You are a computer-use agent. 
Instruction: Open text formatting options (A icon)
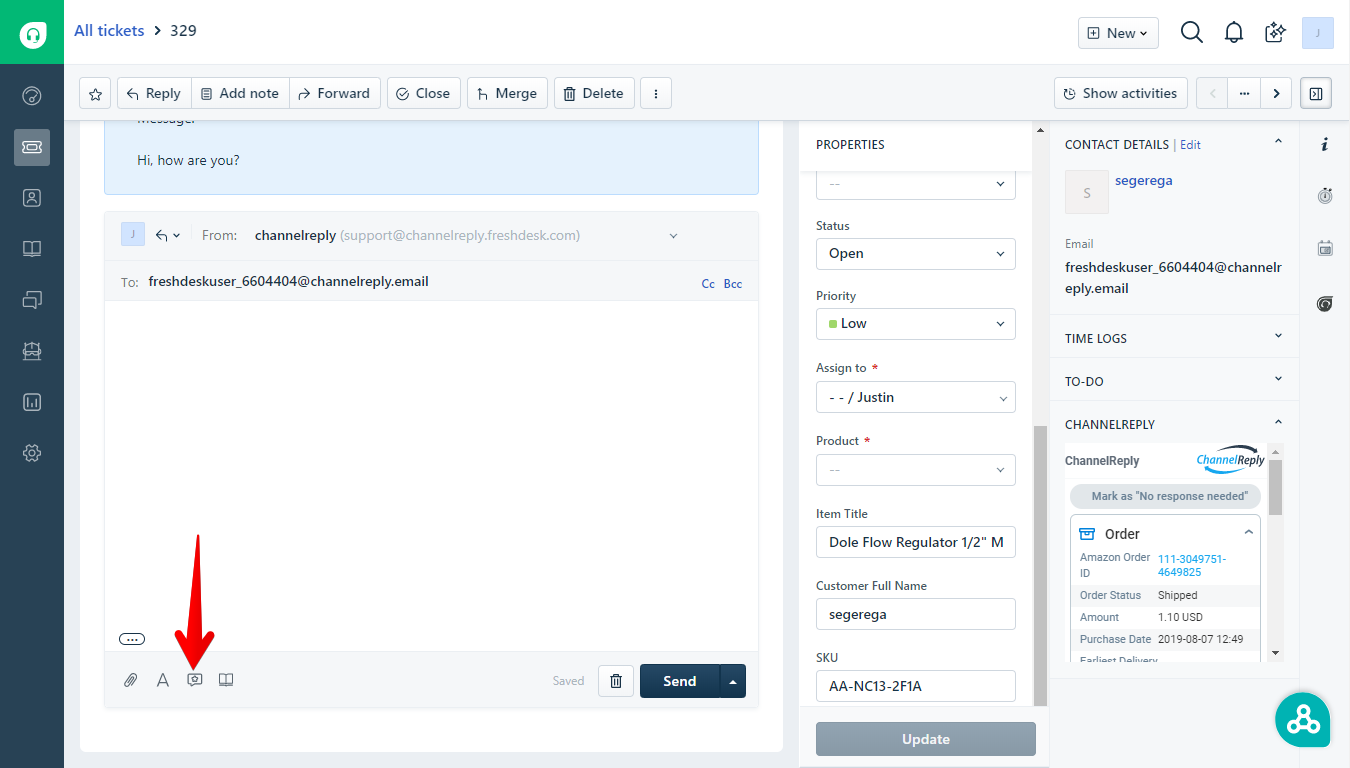163,680
